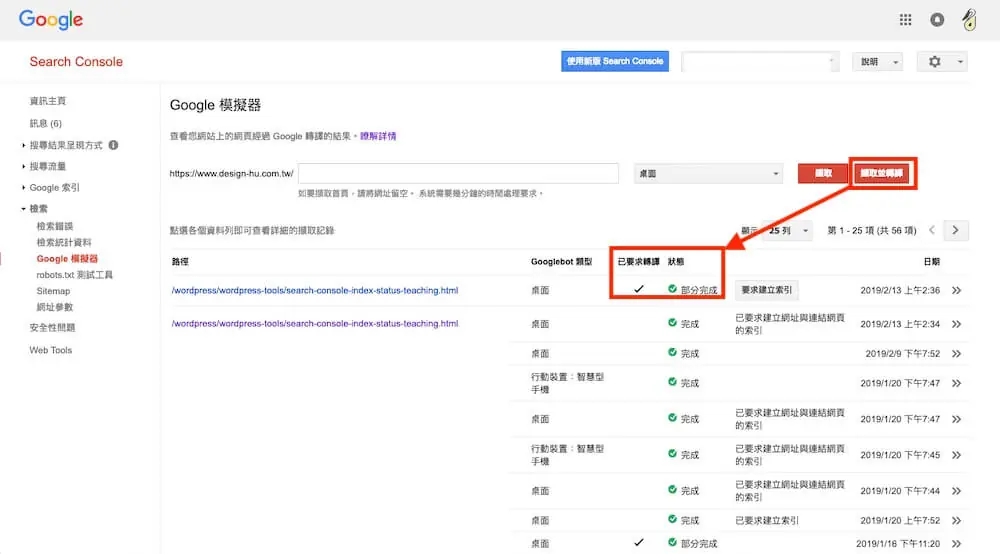Expand the 搜尋結果呈現方式 sidebar section
The image size is (1000, 554).
[24, 145]
